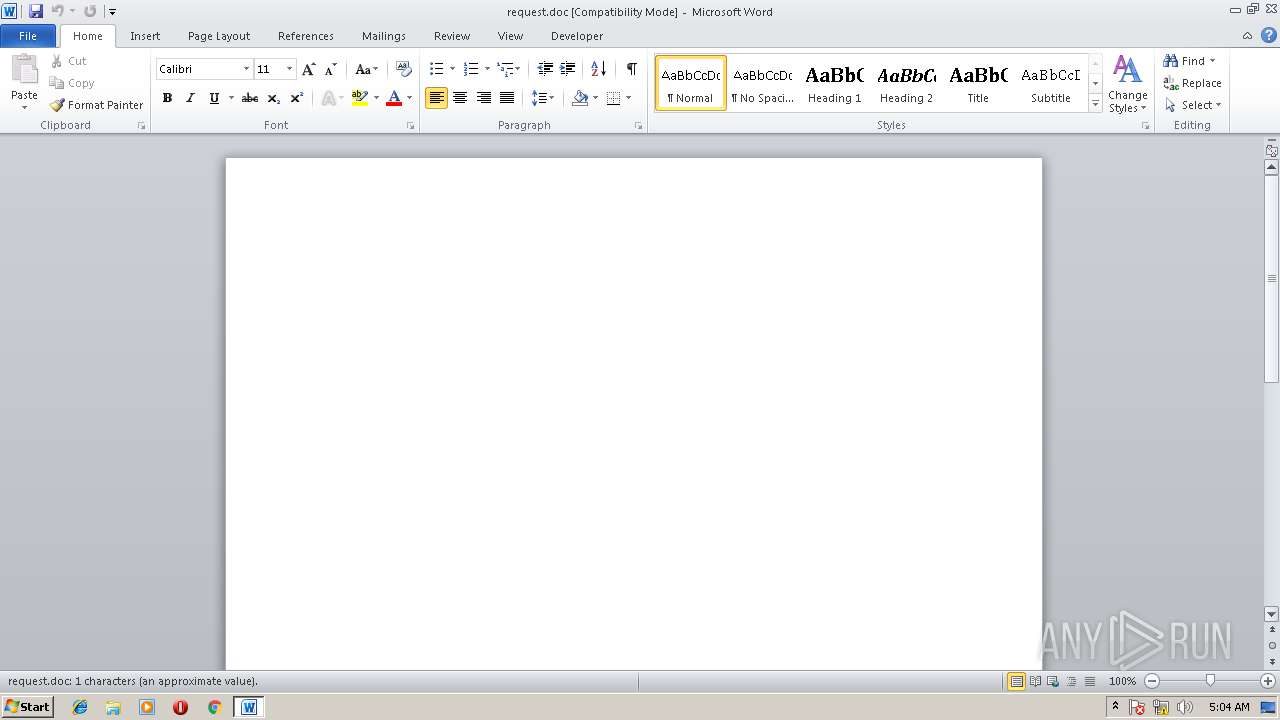Click the text Highlight Color button
This screenshot has width=1280, height=720.
tap(360, 98)
